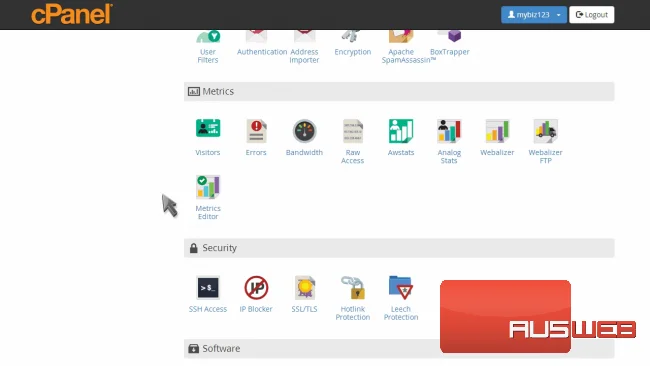Click the BoxTrapper link label
This screenshot has height=366, width=650.
450,52
